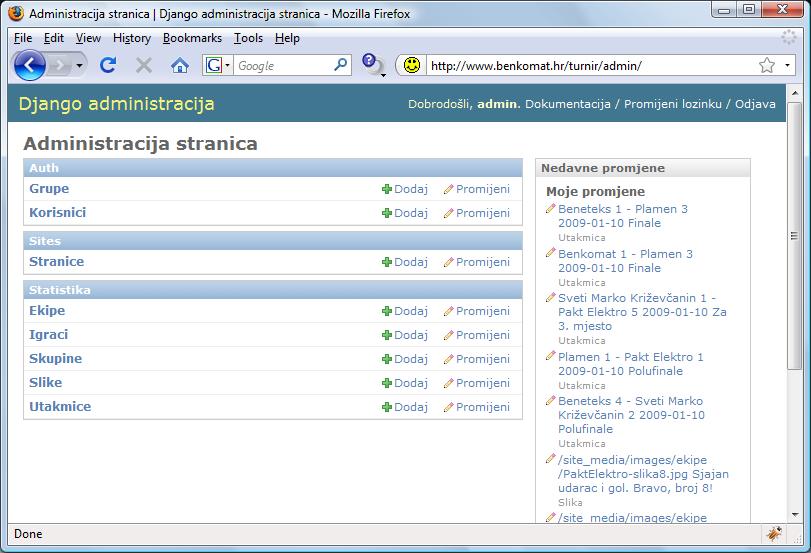This screenshot has width=811, height=553.
Task: Go to the home page icon
Action: click(x=179, y=66)
